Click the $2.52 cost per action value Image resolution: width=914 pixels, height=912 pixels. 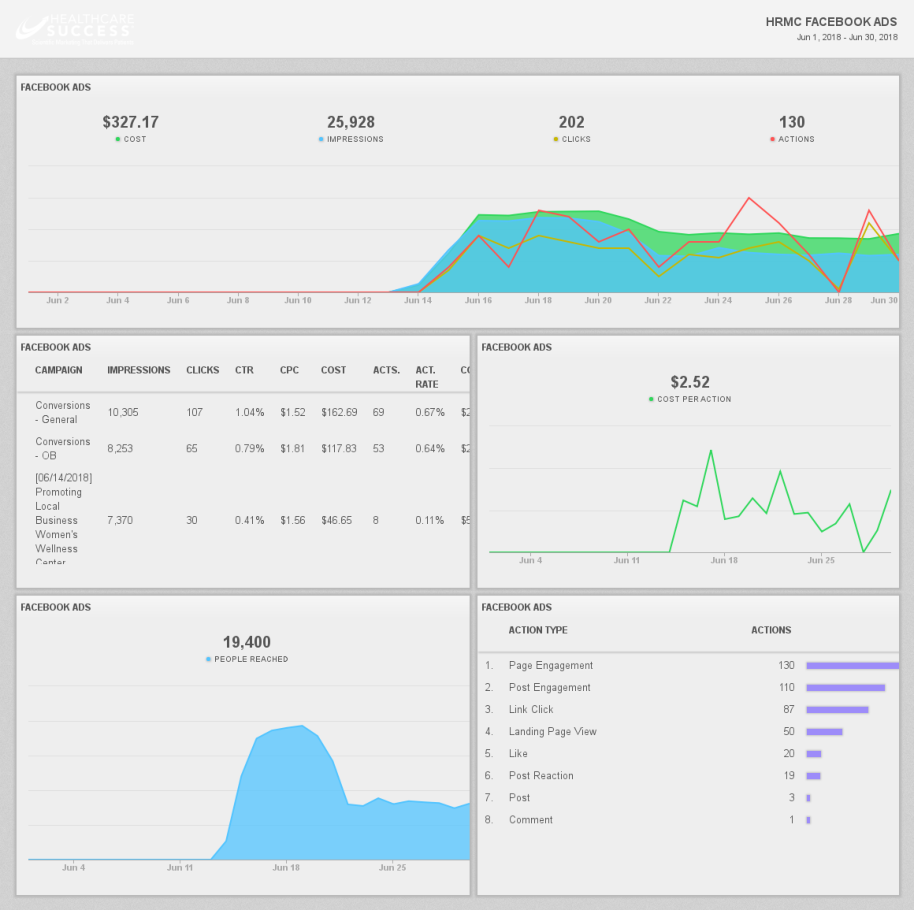point(690,382)
